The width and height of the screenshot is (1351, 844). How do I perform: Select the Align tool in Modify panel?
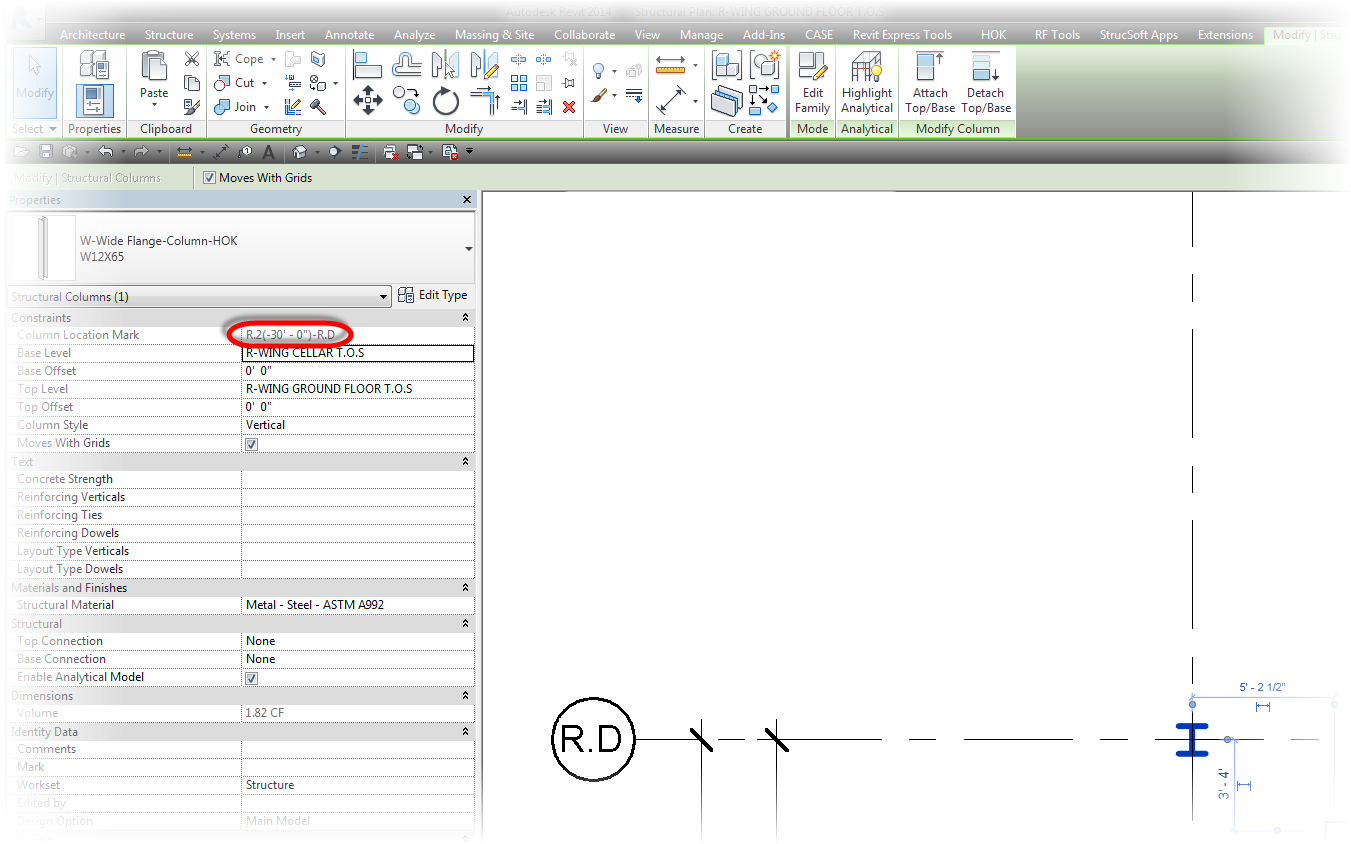pos(368,65)
